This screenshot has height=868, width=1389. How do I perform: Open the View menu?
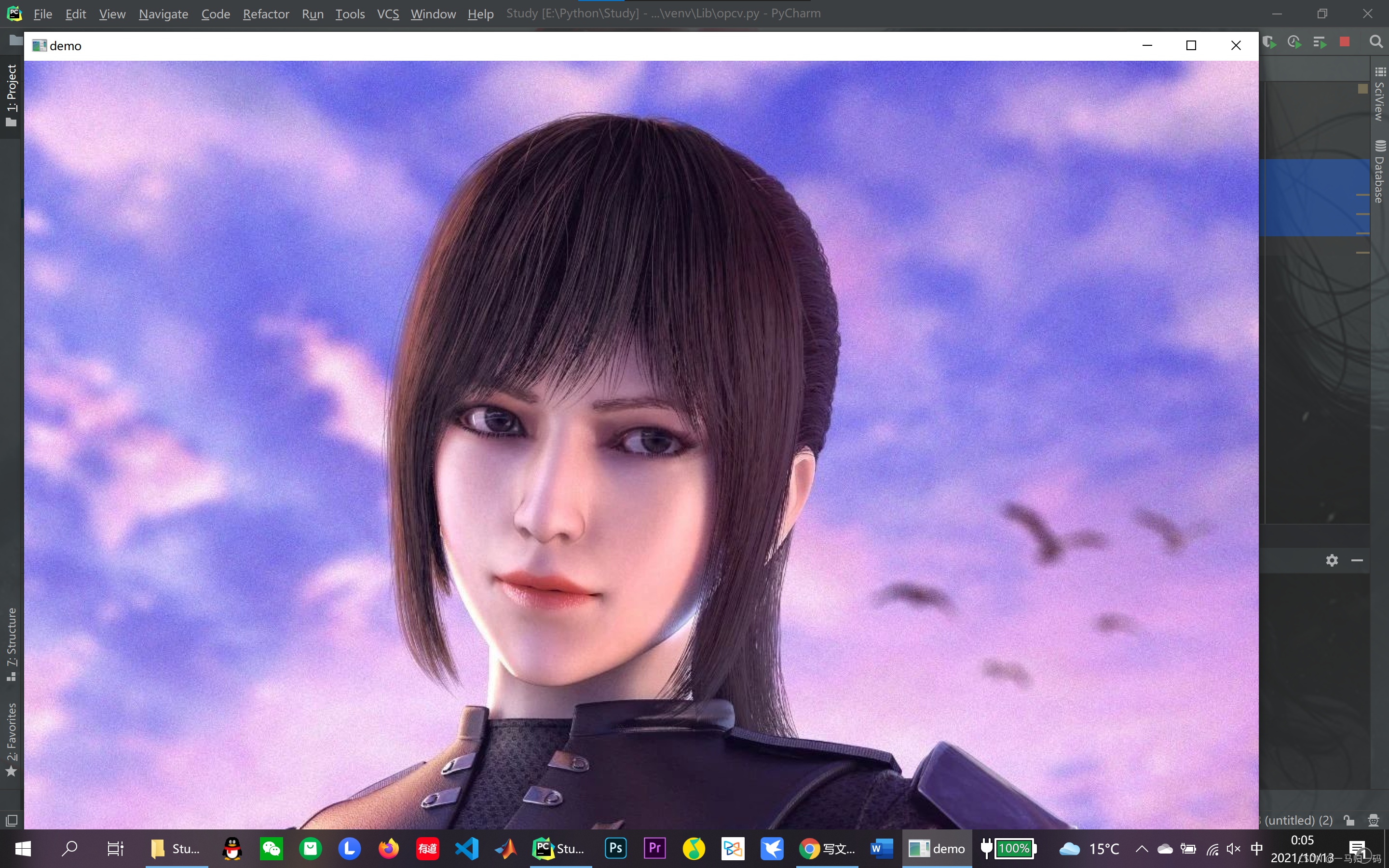coord(112,14)
